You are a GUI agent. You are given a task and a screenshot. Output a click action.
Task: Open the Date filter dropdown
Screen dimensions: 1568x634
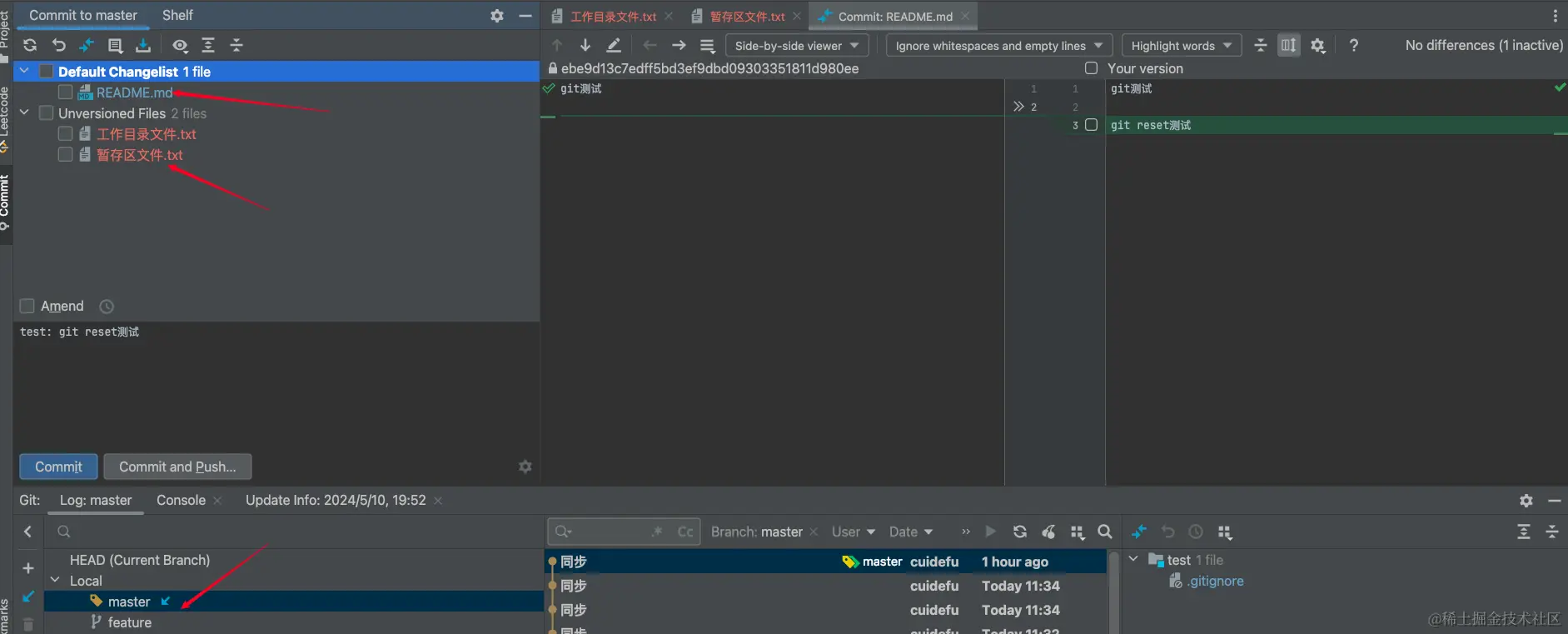click(911, 532)
